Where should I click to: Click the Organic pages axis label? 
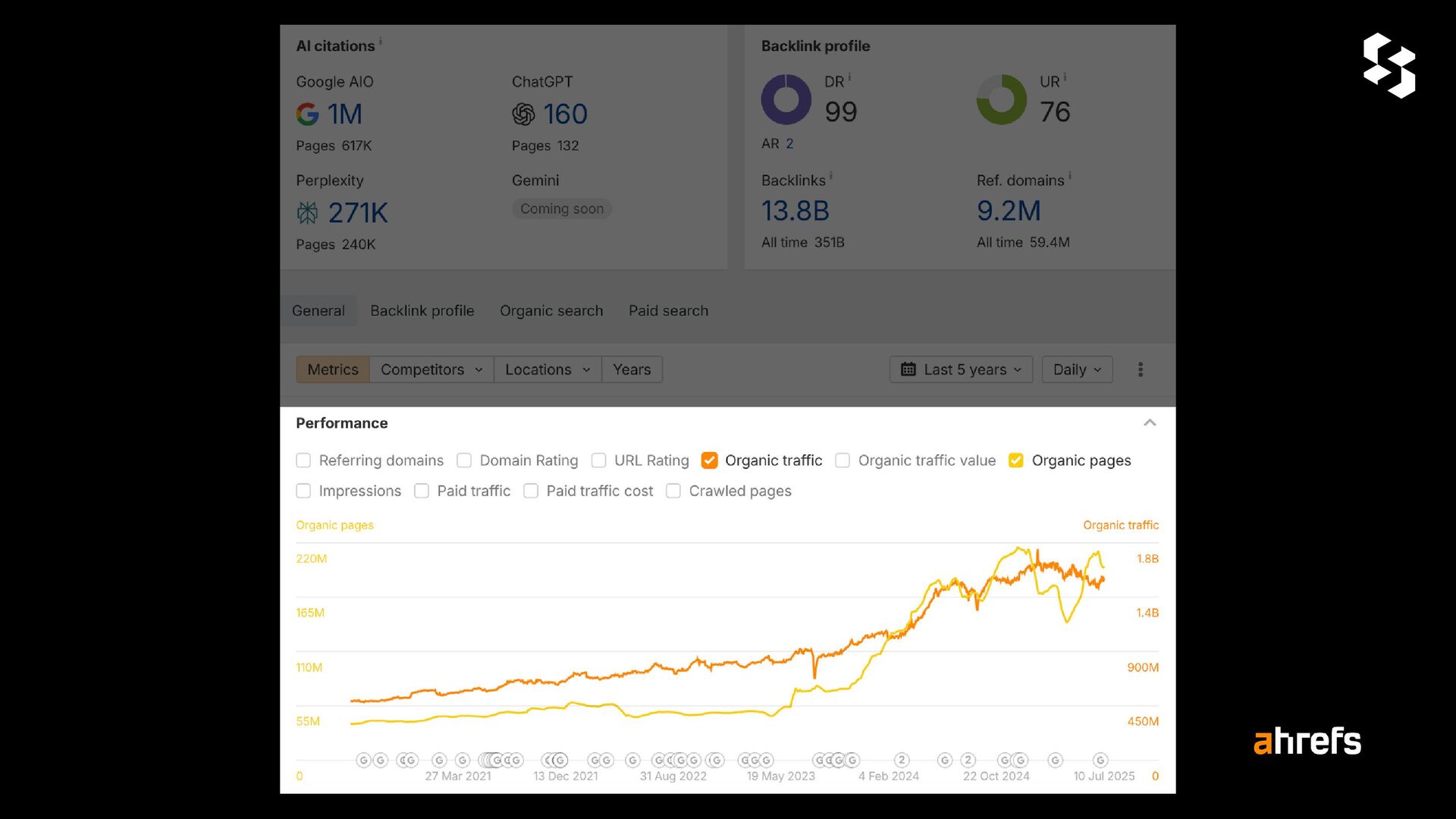click(334, 525)
